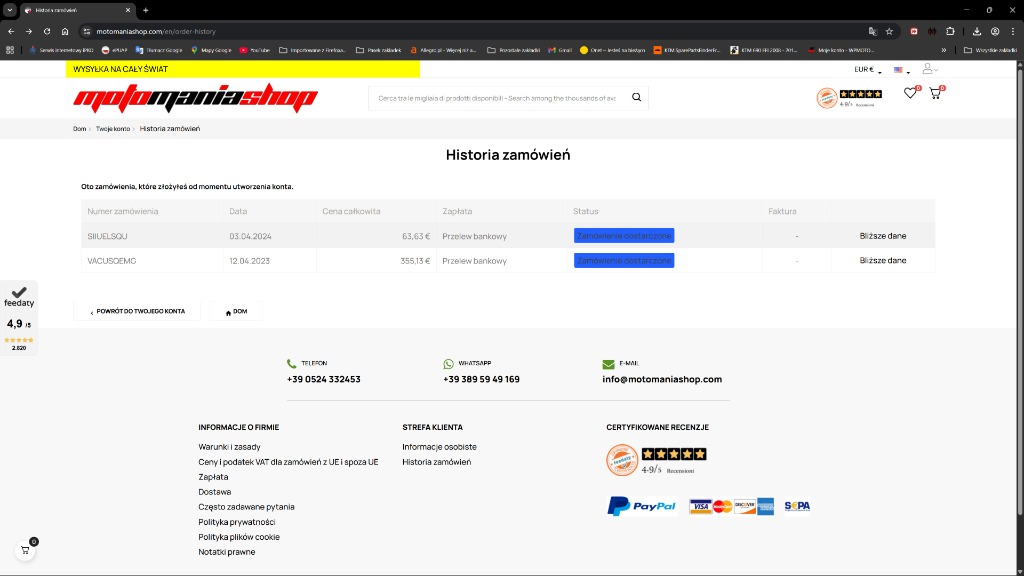The image size is (1024, 576).
Task: Open 'Polityka plików cookie' footer link
Action: point(239,537)
